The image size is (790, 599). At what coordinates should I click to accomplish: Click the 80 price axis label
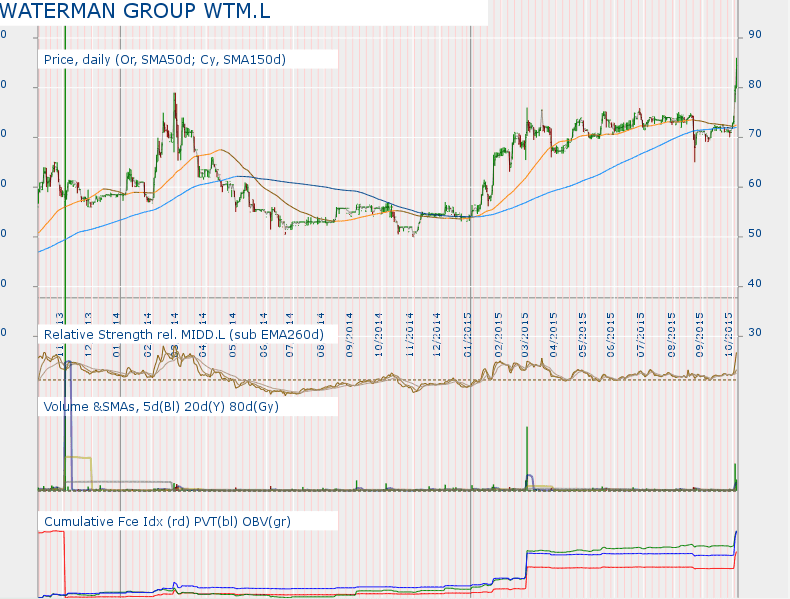tap(755, 85)
